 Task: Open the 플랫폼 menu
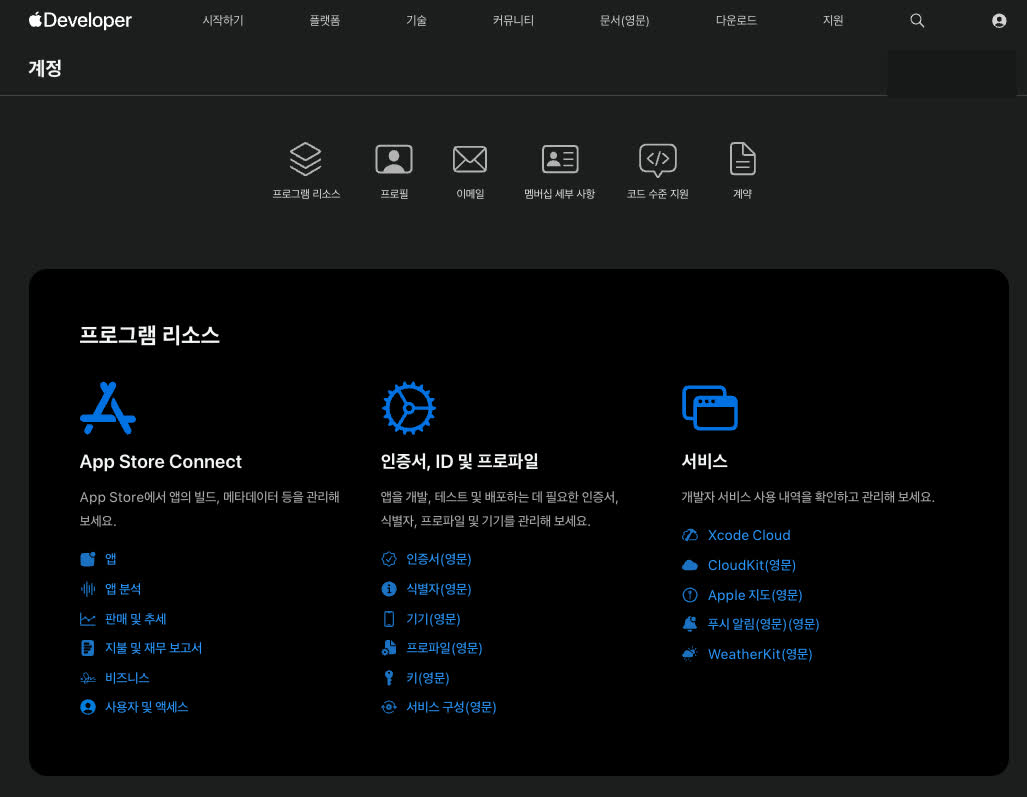325,21
